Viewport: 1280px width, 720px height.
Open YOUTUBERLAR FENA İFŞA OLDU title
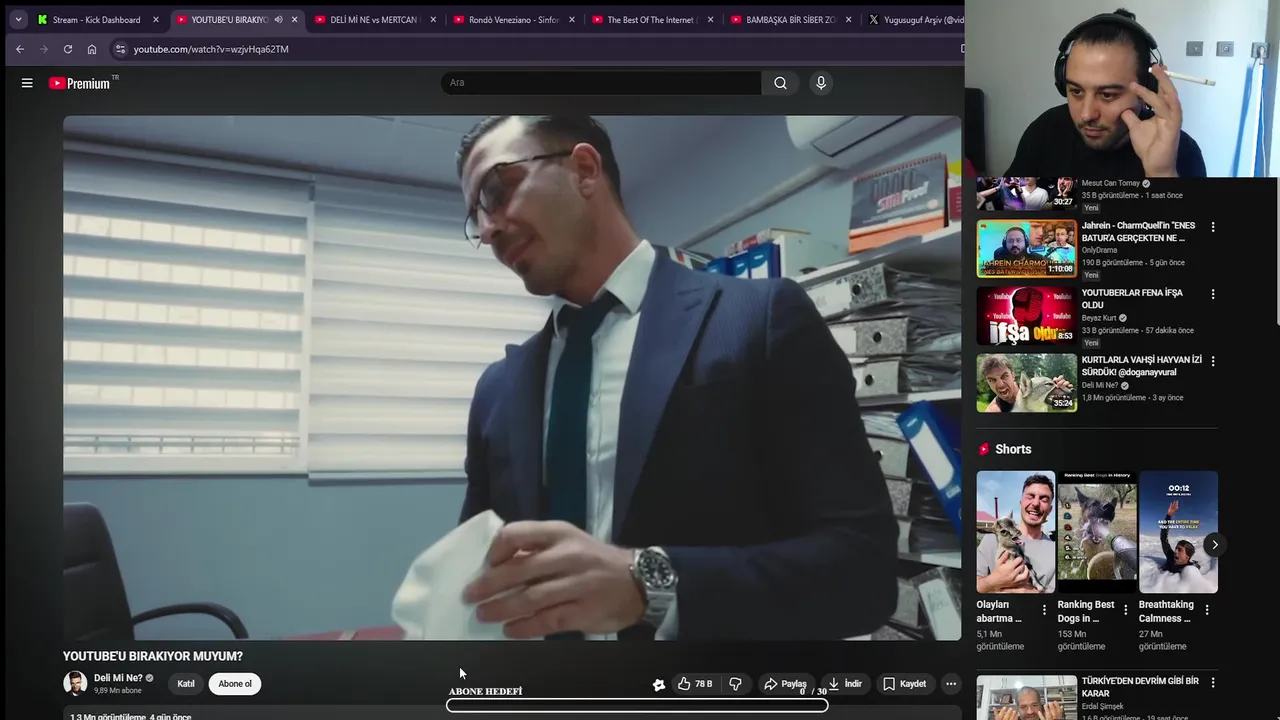click(1132, 299)
